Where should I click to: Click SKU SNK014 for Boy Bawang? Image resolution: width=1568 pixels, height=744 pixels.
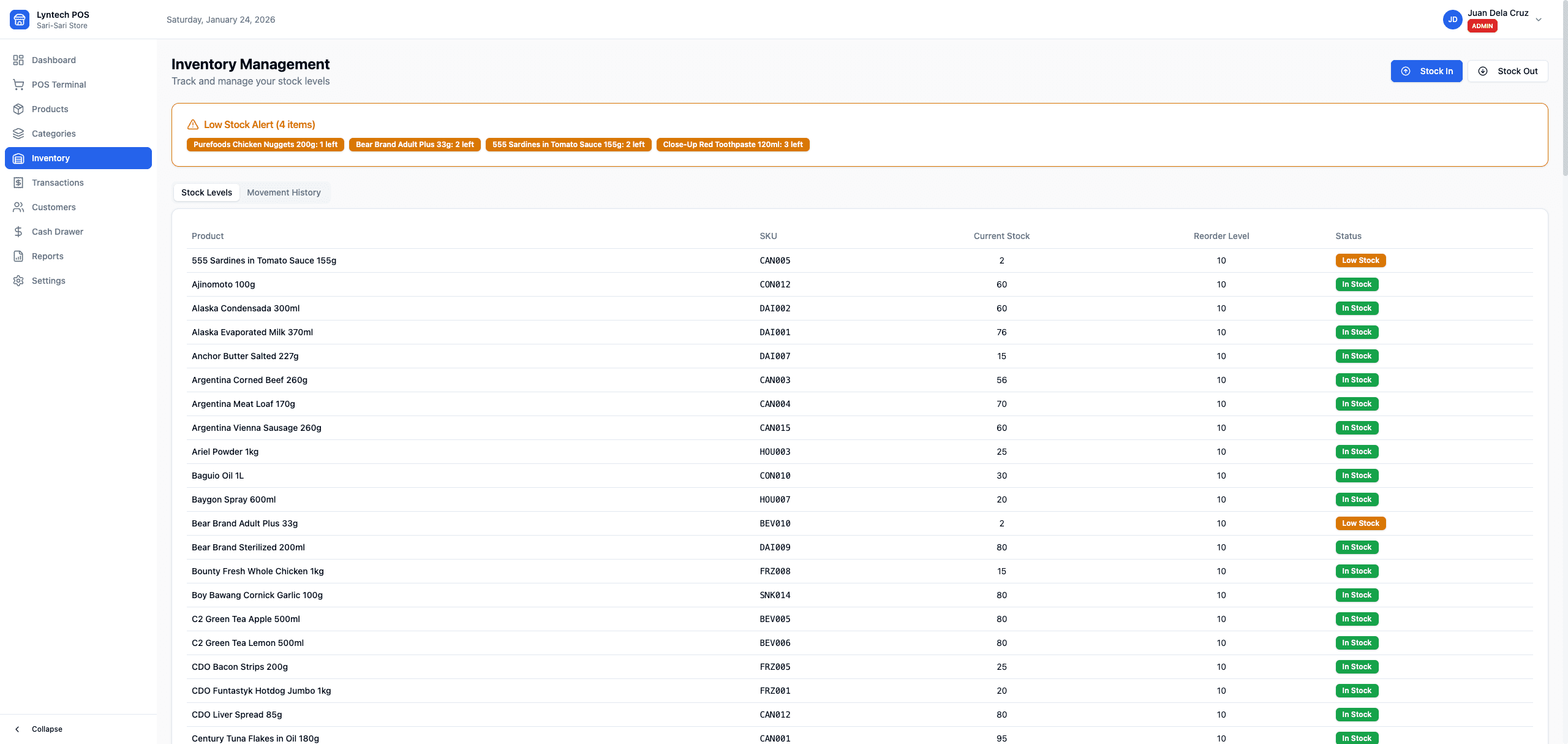[x=775, y=595]
